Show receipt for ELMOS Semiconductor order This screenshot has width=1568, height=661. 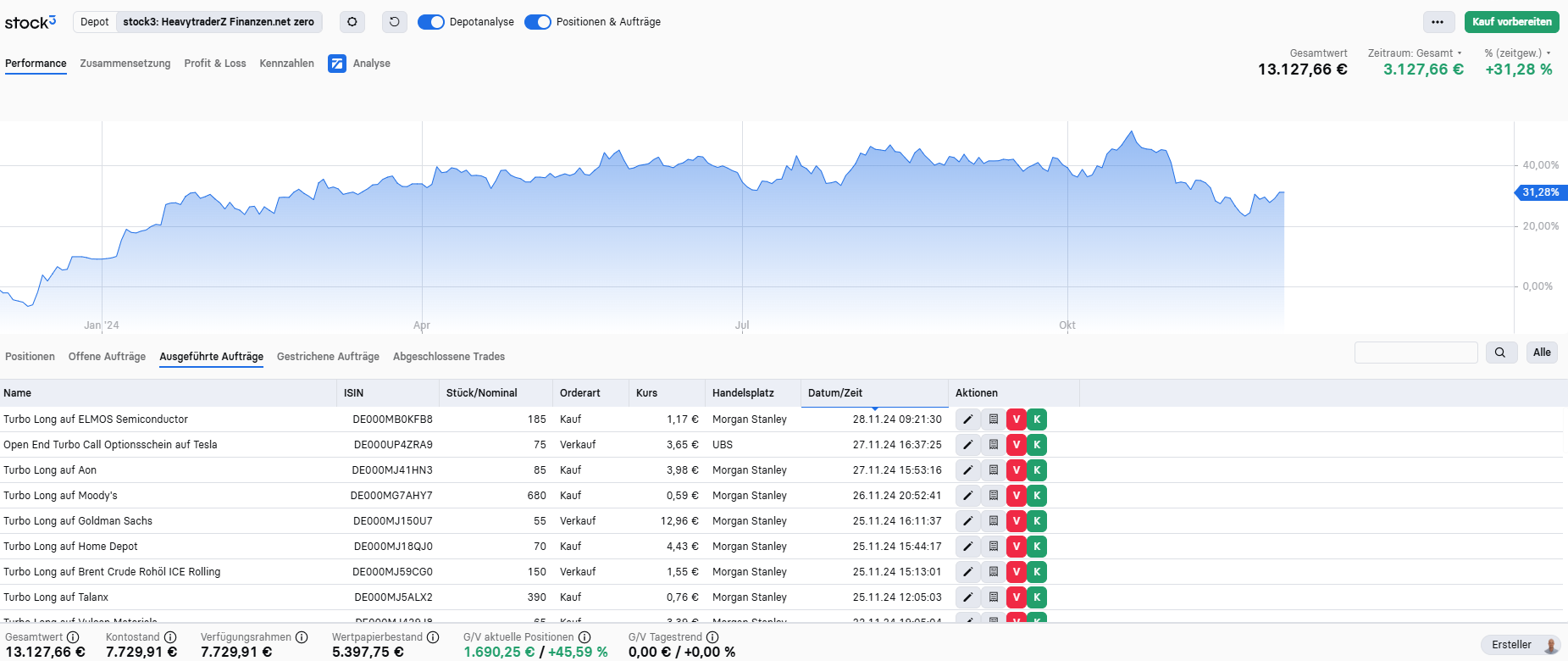994,419
